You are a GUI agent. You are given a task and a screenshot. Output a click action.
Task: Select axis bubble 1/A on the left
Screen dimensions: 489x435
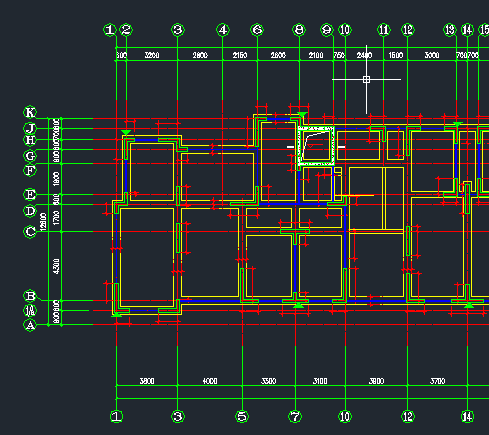click(30, 311)
